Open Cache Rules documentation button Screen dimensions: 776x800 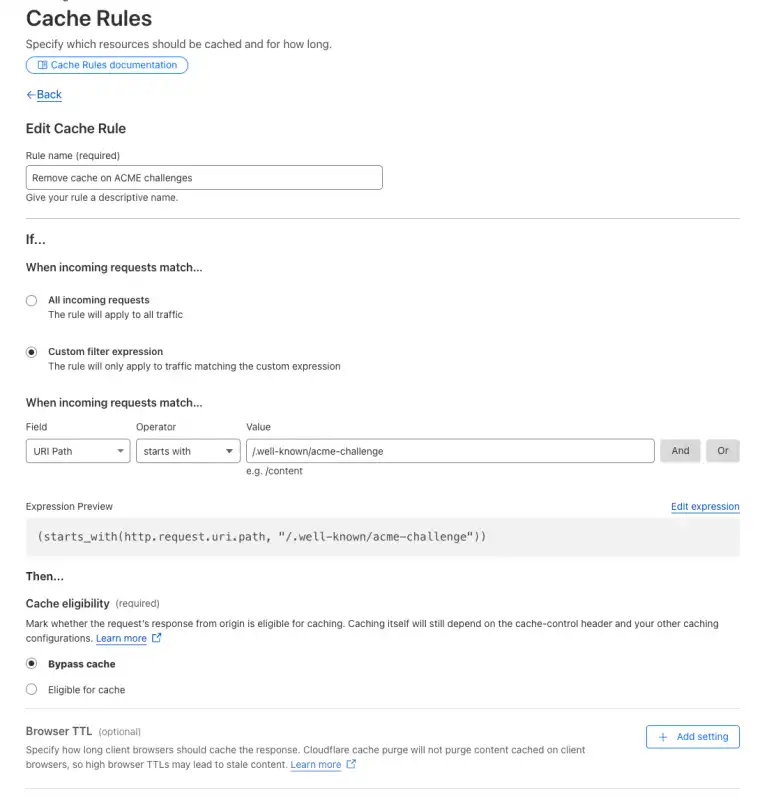point(107,65)
